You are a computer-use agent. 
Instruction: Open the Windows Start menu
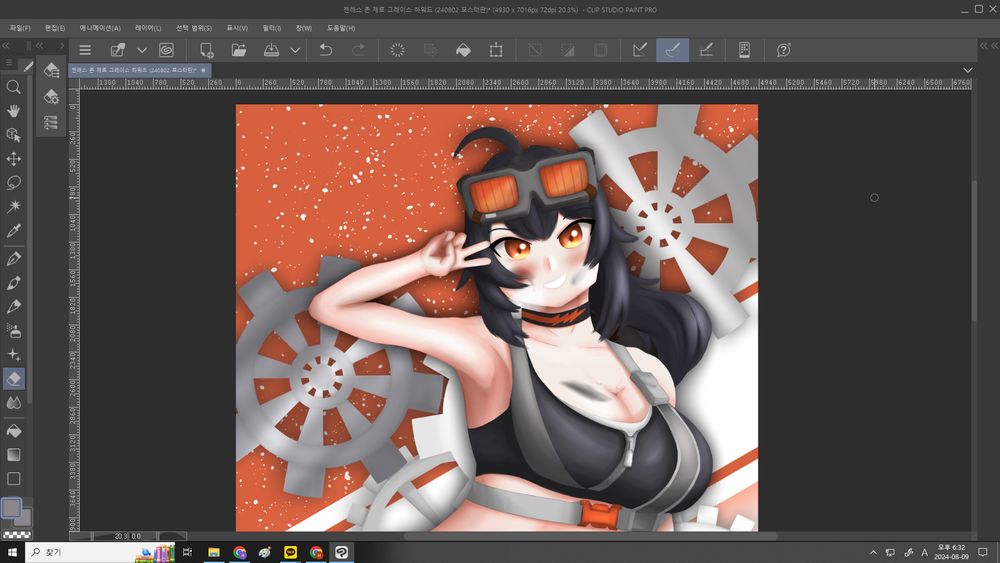pyautogui.click(x=11, y=552)
